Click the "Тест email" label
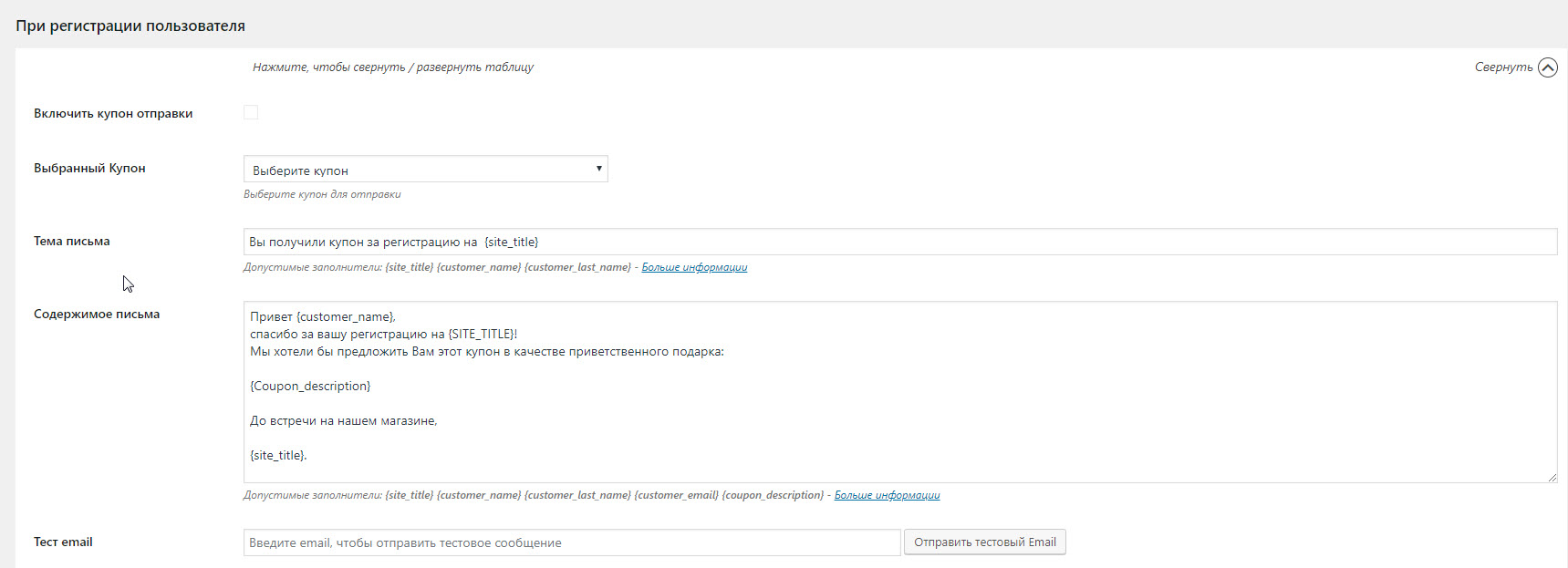 (x=63, y=542)
